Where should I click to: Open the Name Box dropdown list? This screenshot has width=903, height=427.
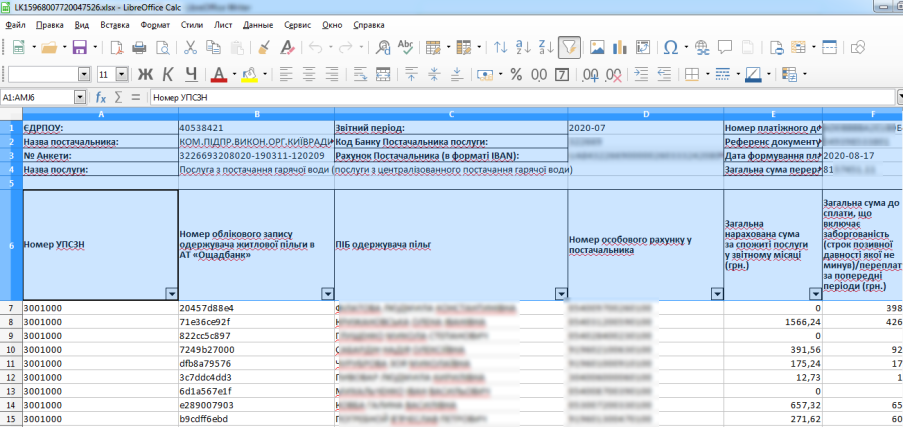click(81, 97)
